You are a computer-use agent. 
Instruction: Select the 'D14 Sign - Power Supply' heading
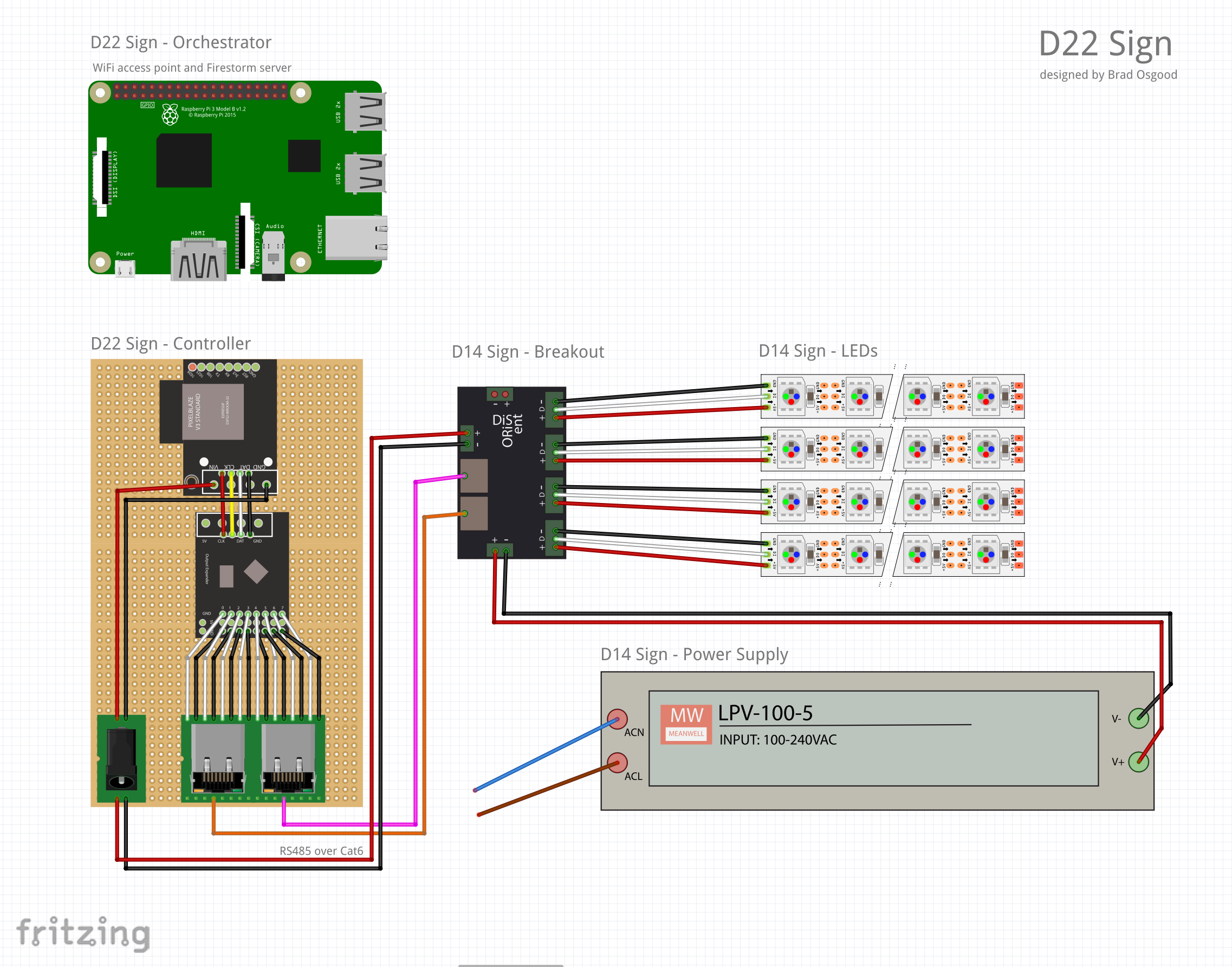pyautogui.click(x=694, y=654)
